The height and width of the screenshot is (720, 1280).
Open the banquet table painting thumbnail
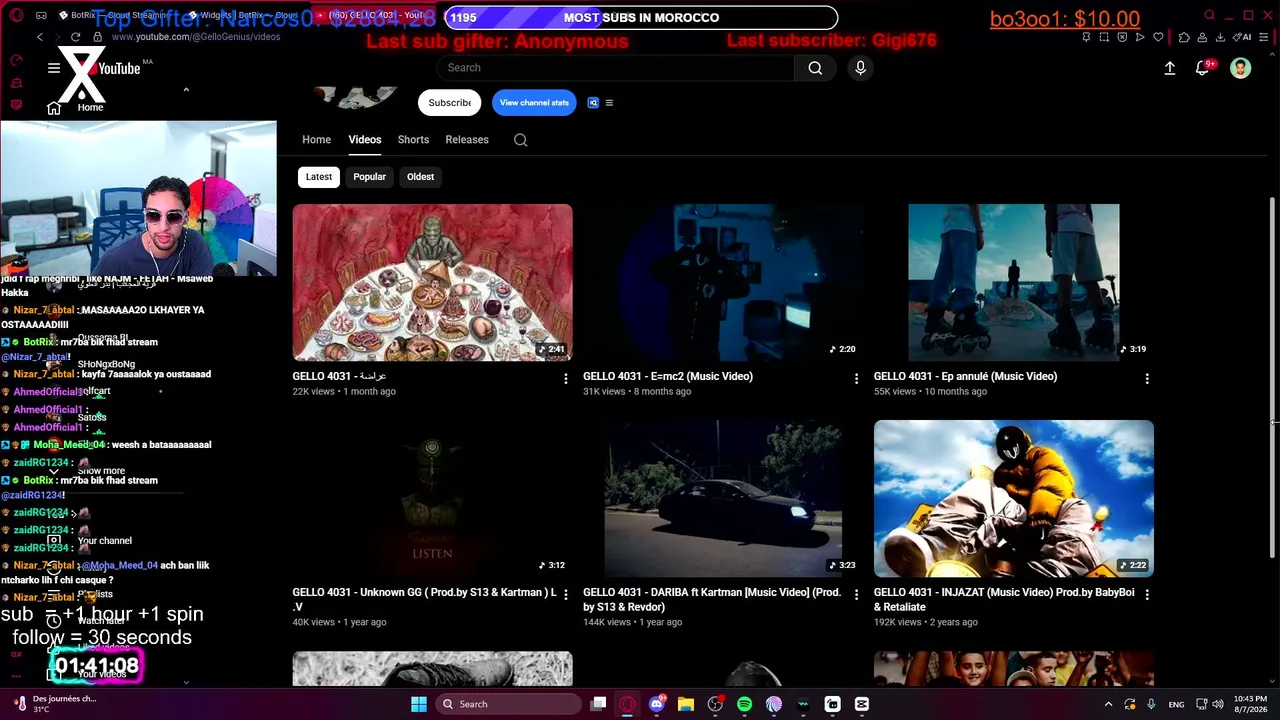point(433,282)
